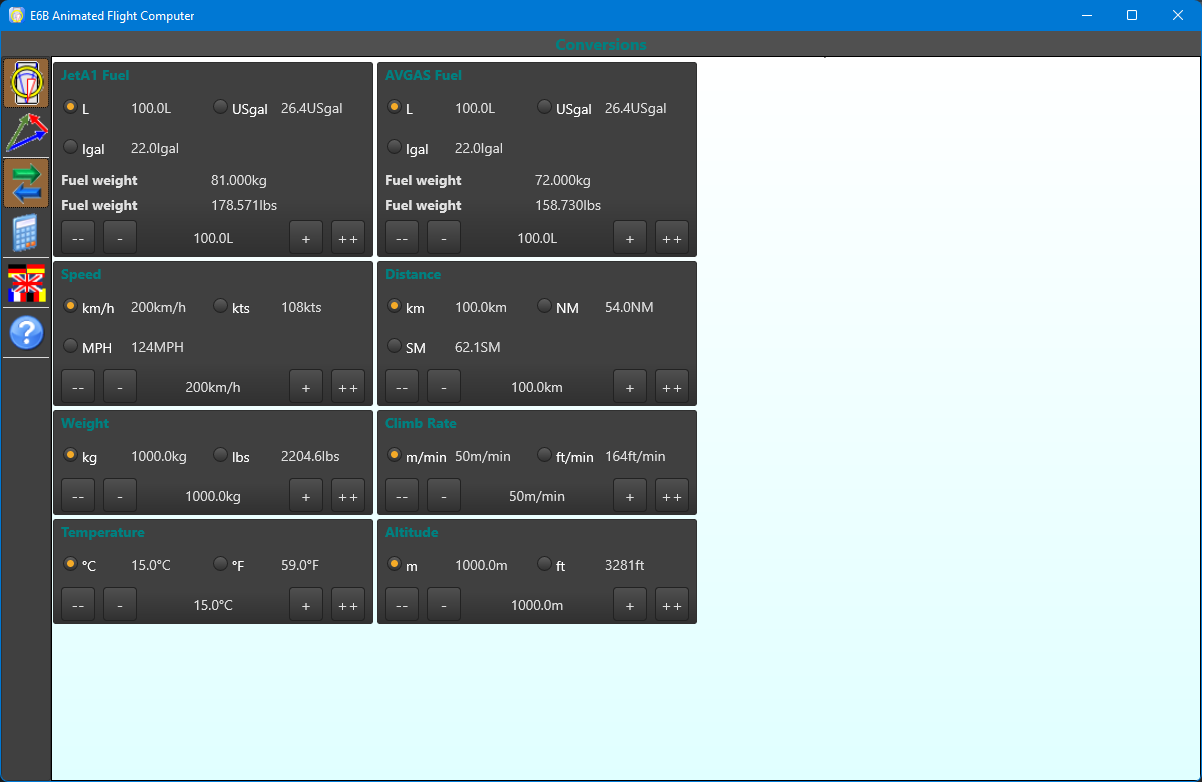The image size is (1202, 782).
Task: Decrease Weight using the -- button
Action: click(78, 496)
